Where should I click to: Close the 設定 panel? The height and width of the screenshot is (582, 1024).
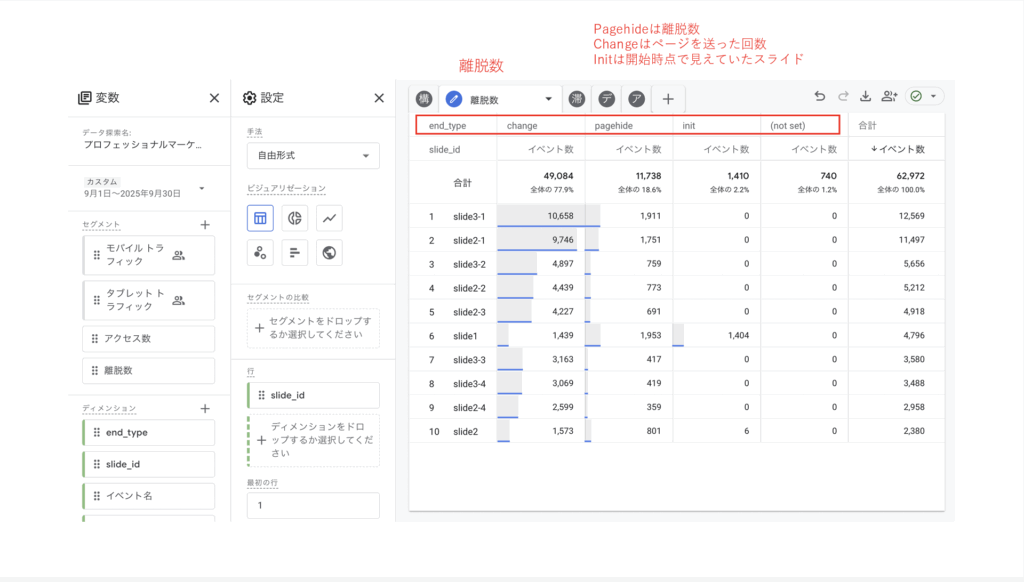[379, 98]
